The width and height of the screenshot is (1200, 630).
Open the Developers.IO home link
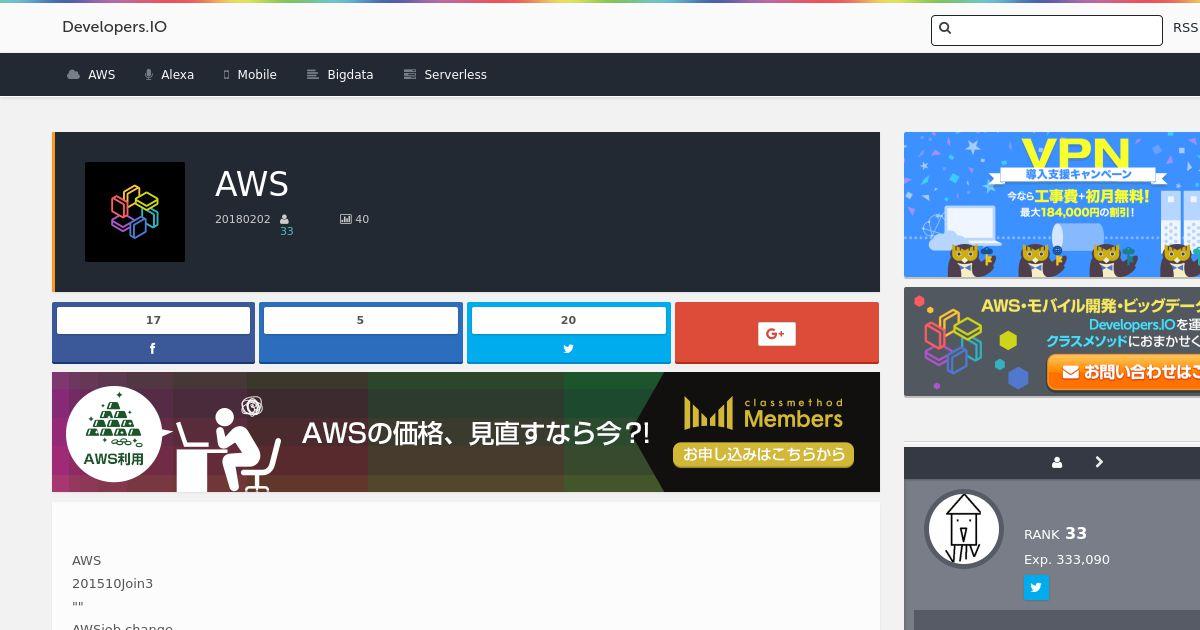click(x=114, y=27)
